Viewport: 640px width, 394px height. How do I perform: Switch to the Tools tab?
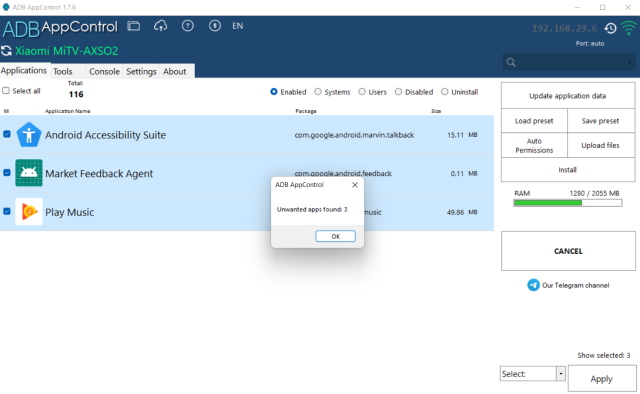[63, 71]
